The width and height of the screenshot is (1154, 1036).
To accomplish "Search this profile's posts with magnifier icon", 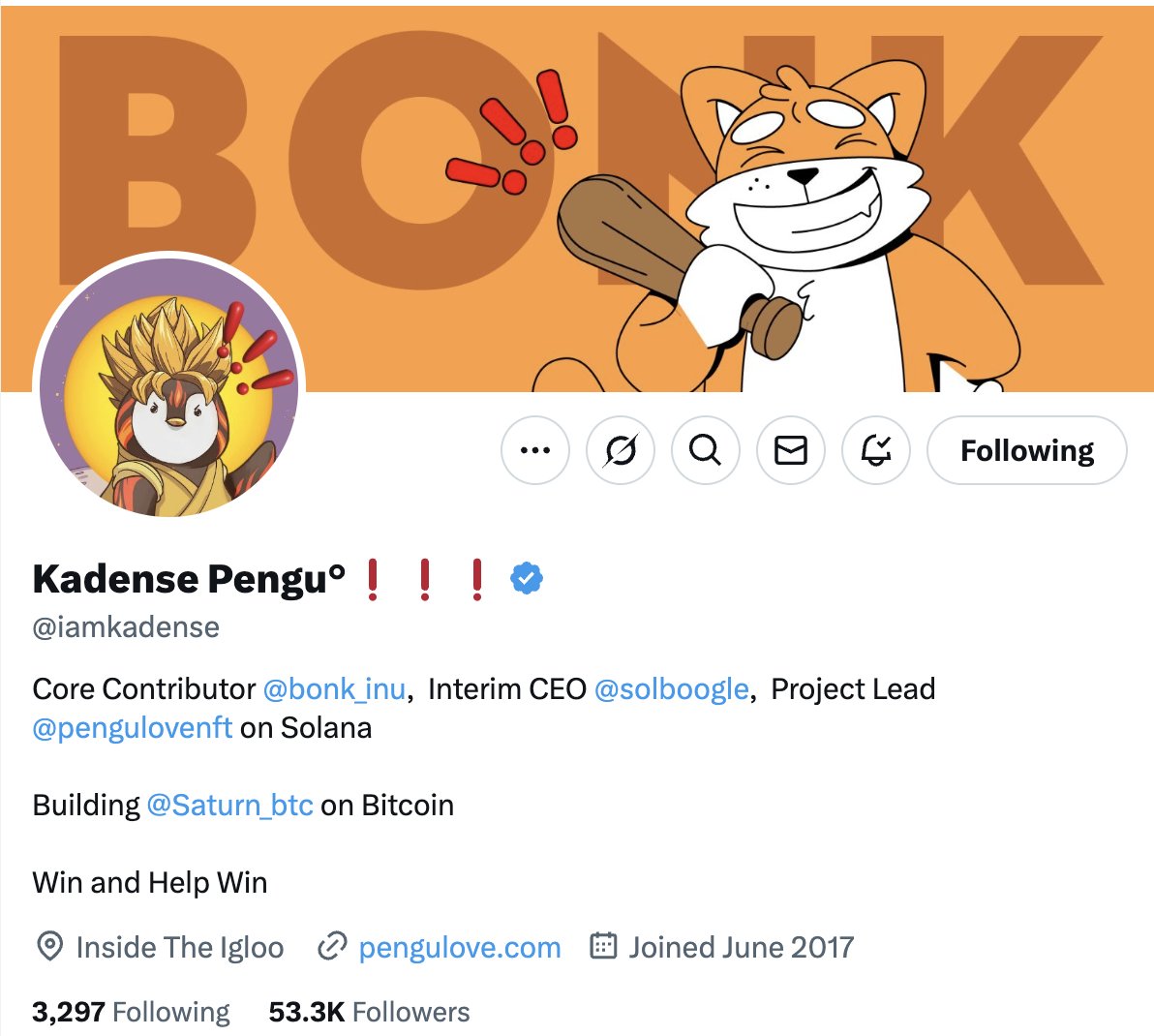I will click(705, 450).
